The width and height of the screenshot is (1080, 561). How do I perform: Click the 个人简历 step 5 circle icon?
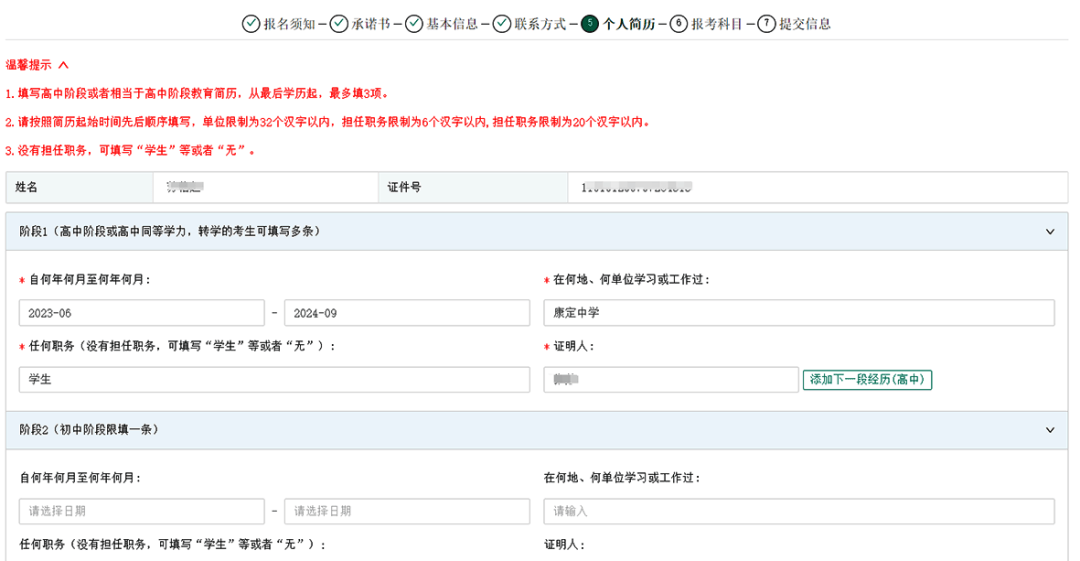[590, 24]
